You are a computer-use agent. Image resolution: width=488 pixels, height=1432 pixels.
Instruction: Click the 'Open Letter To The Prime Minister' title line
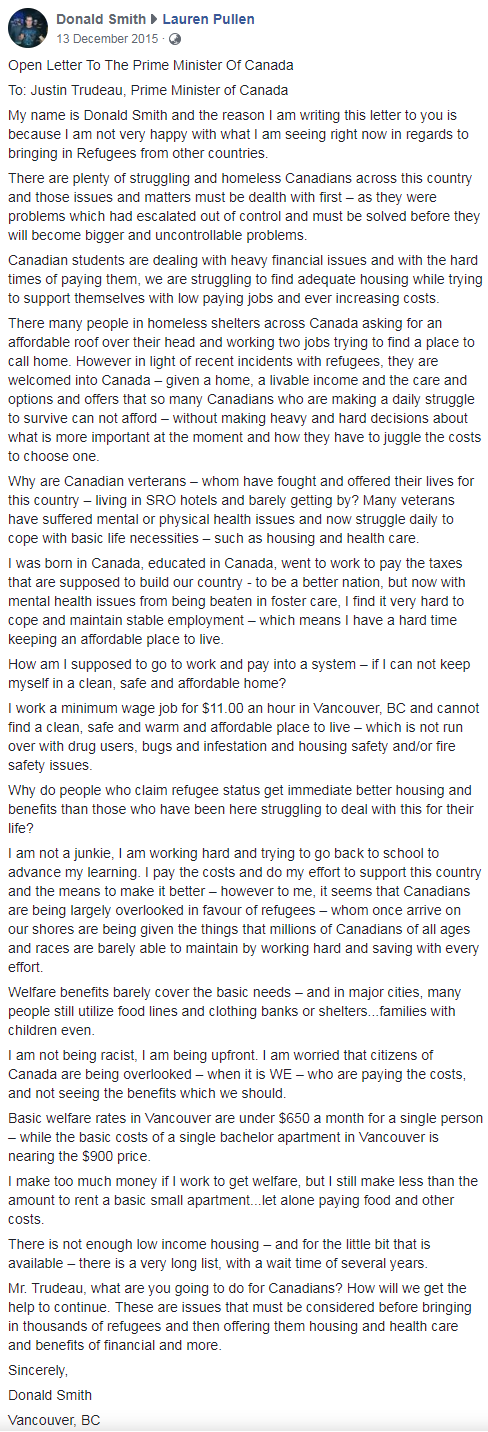pyautogui.click(x=151, y=66)
